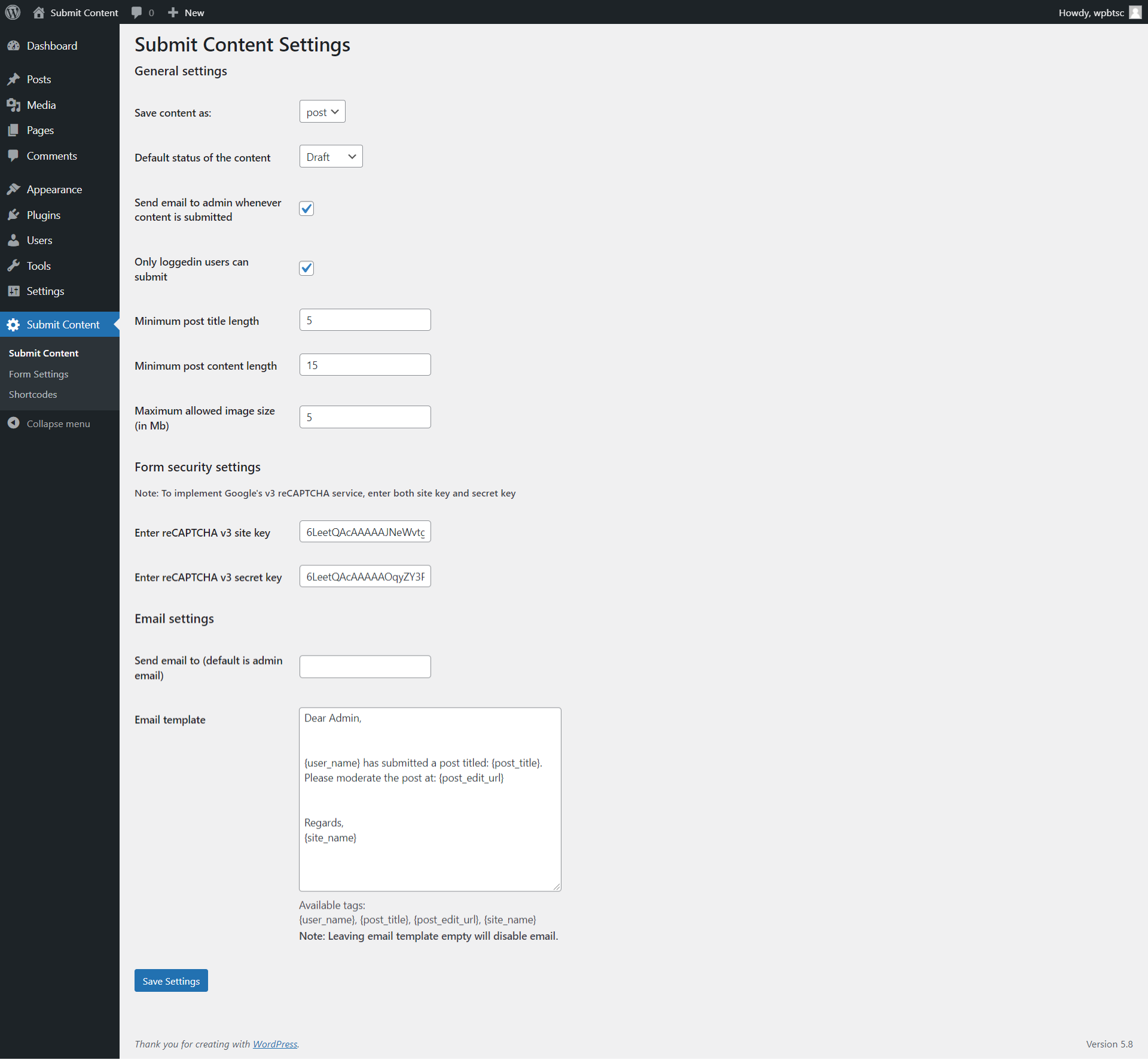Open the New content menu in admin bar
The width and height of the screenshot is (1148, 1060).
click(186, 13)
